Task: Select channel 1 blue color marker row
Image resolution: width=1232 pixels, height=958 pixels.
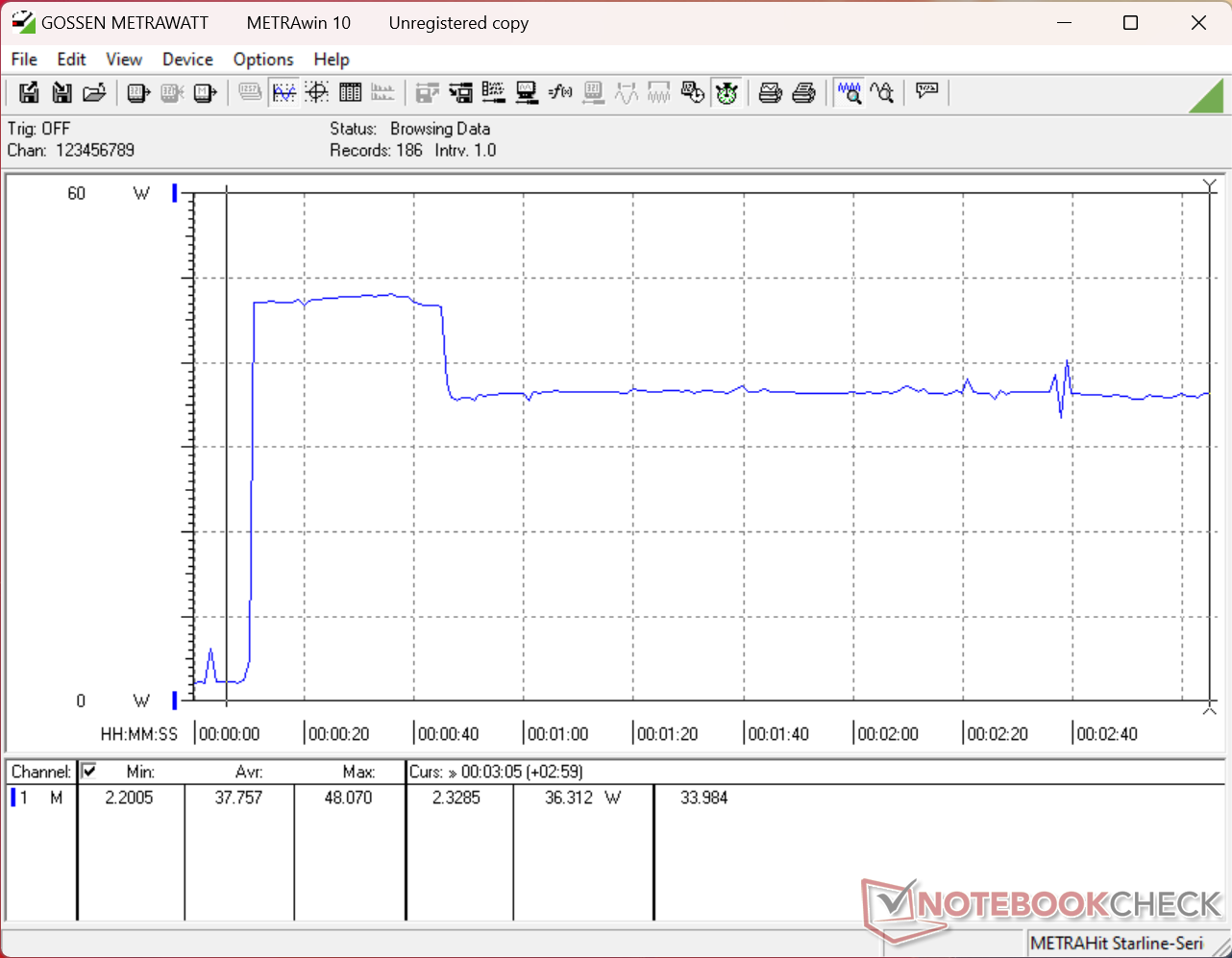Action: click(x=13, y=798)
